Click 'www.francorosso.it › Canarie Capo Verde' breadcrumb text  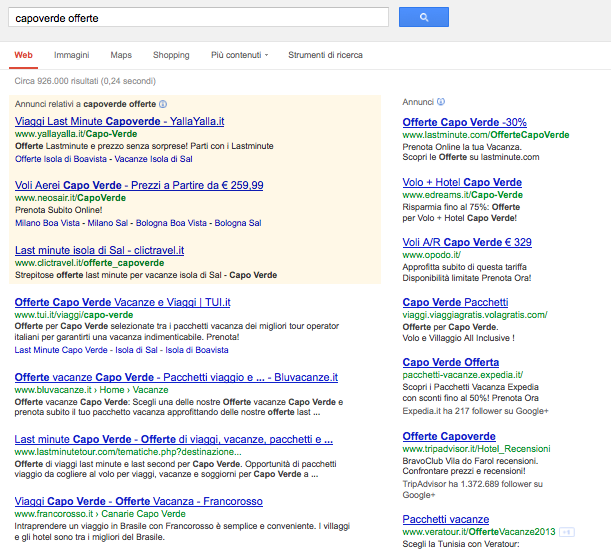(x=100, y=514)
